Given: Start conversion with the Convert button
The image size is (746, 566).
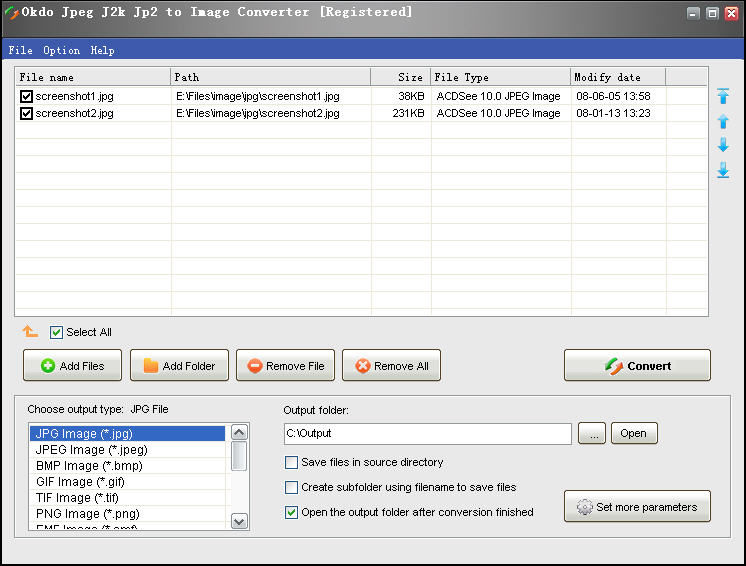Looking at the screenshot, I should coord(637,365).
